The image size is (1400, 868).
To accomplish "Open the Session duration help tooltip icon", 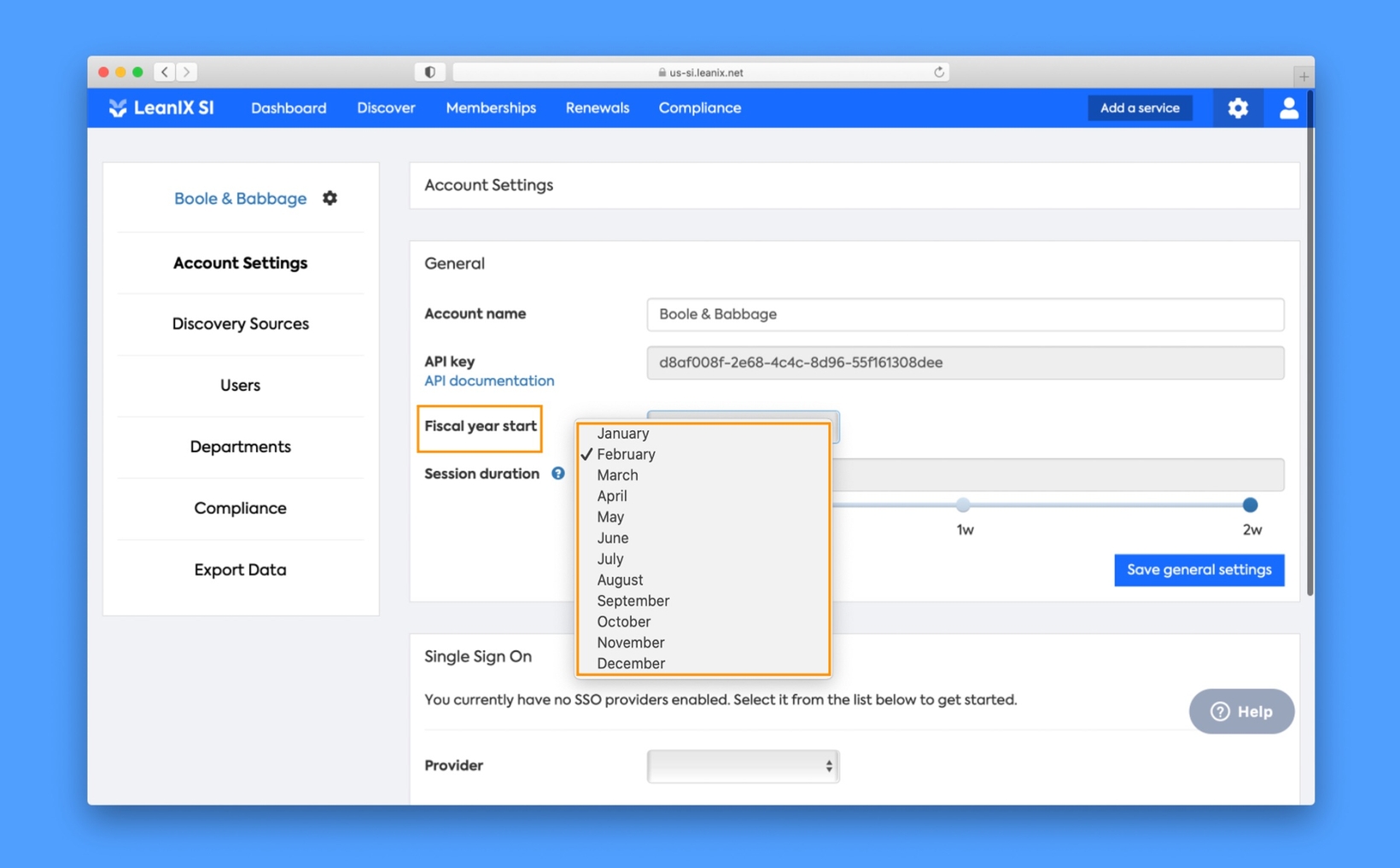I will 557,474.
